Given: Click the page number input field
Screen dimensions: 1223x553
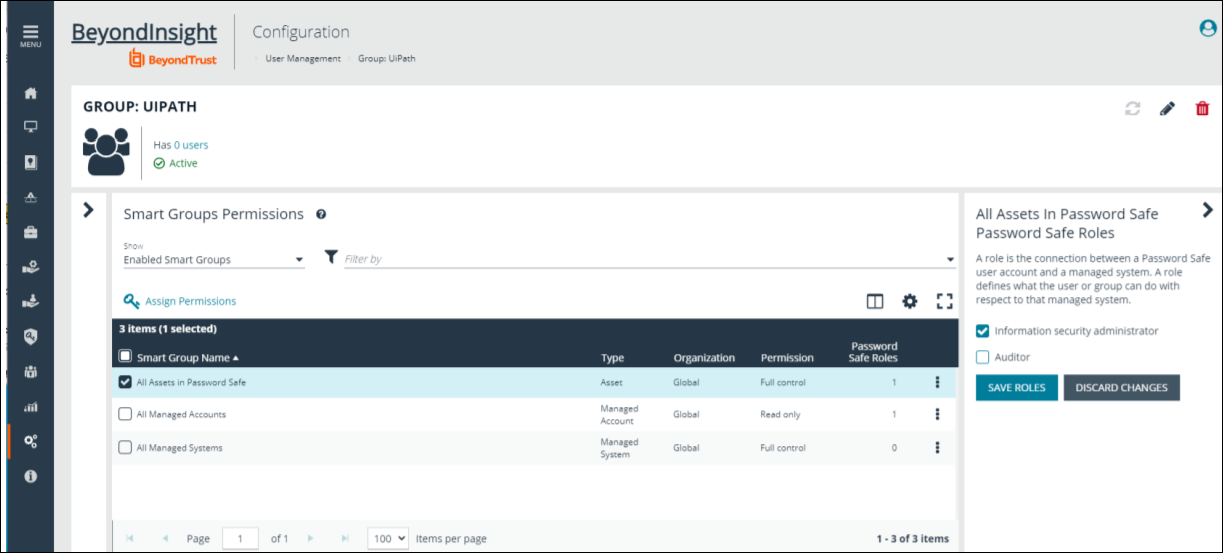Looking at the screenshot, I should tap(240, 538).
